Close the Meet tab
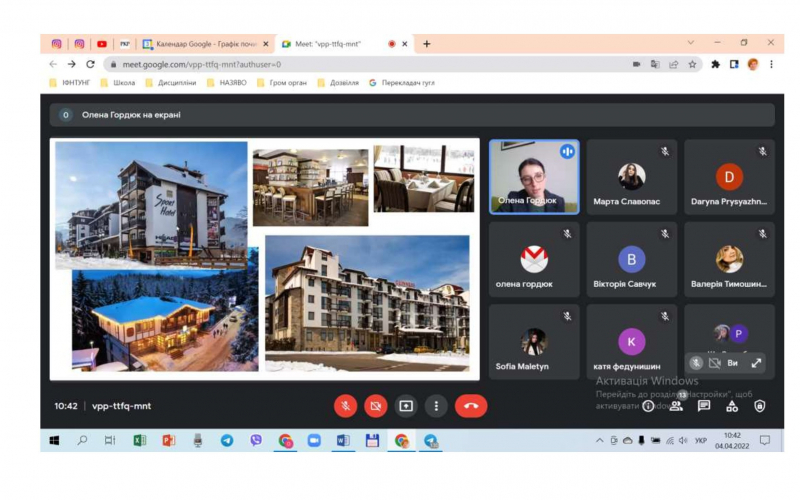The height and width of the screenshot is (500, 800). coord(405,44)
